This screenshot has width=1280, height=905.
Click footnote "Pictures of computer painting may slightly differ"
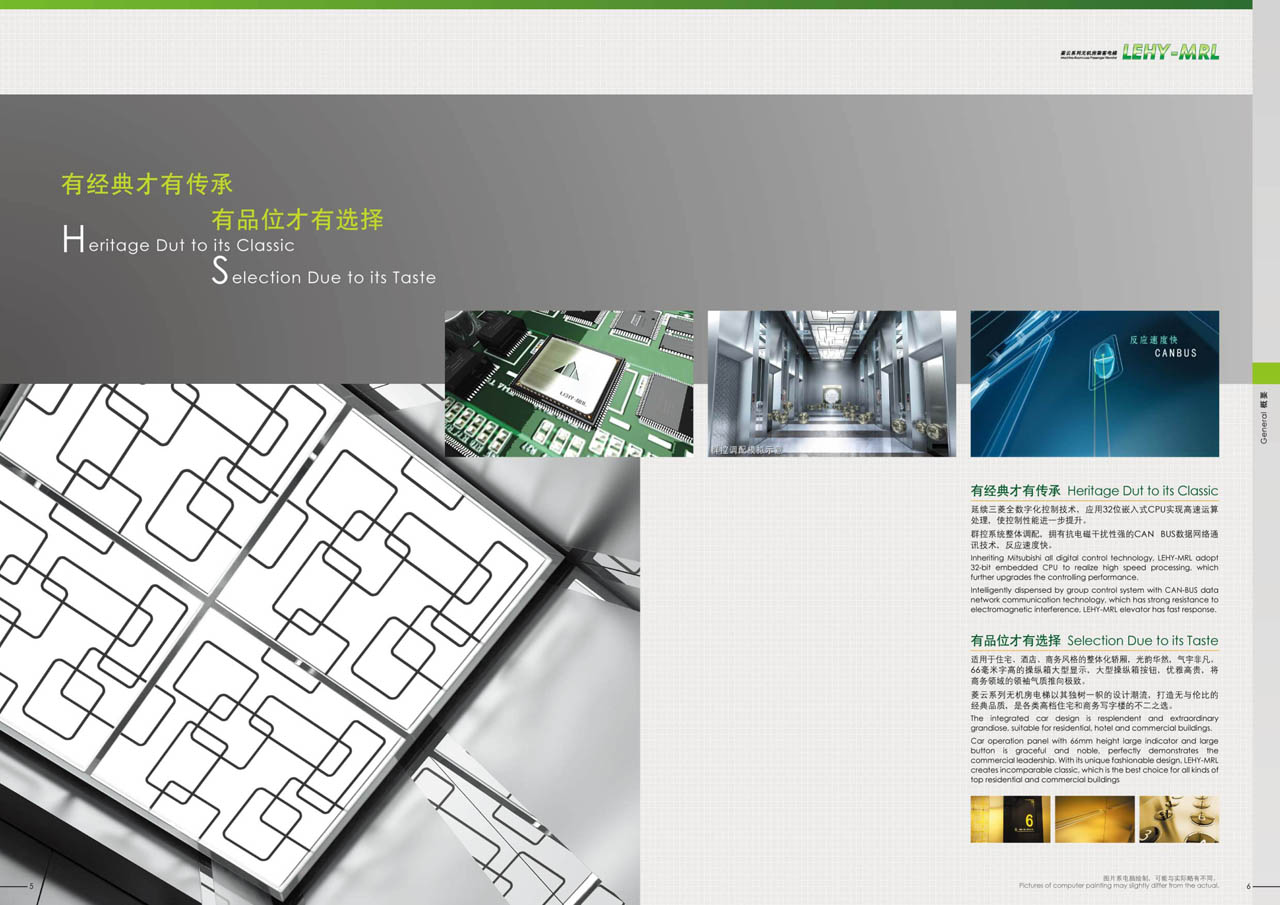[x=1119, y=886]
